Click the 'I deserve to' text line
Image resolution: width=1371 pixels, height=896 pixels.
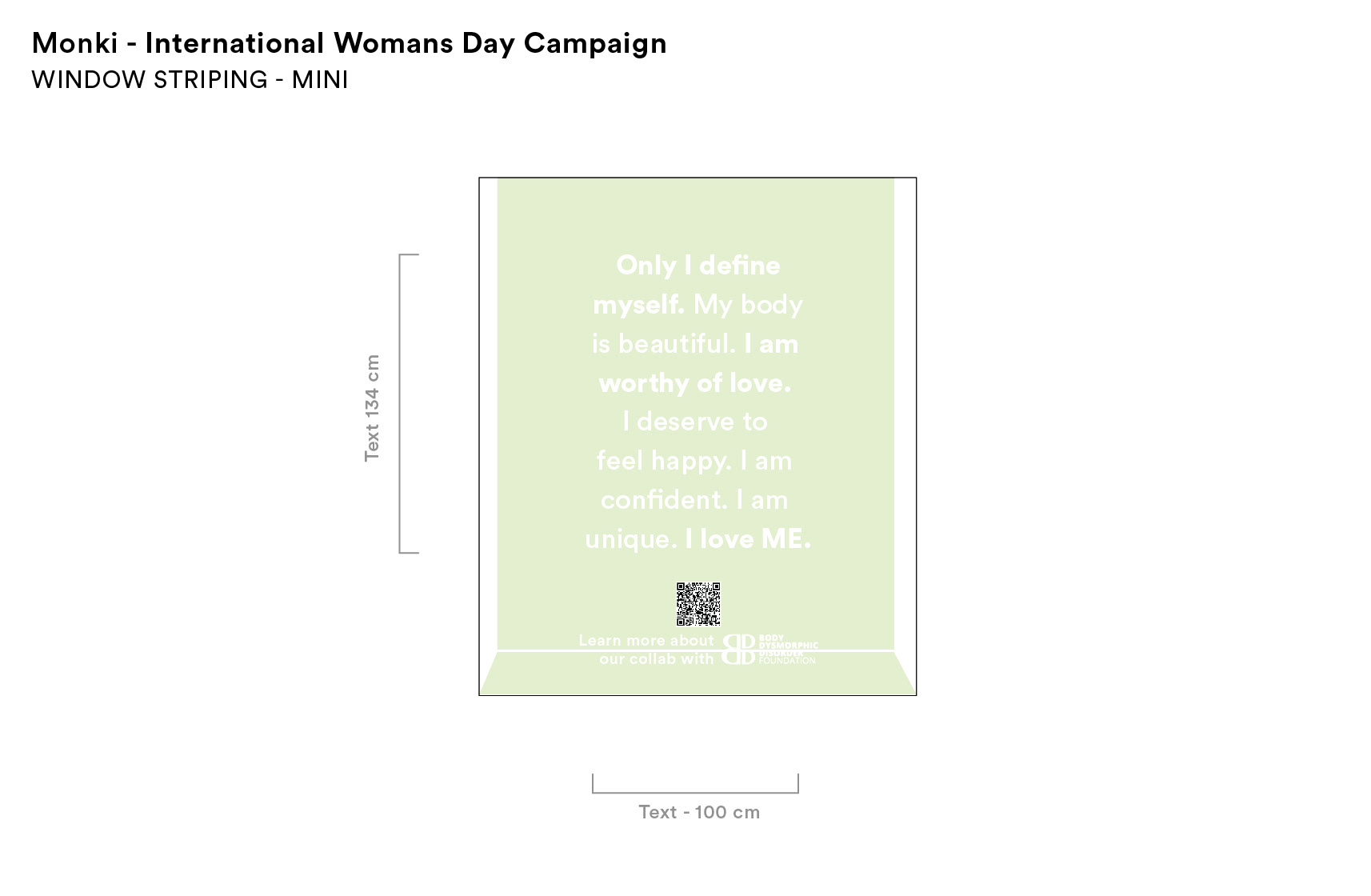tap(695, 422)
